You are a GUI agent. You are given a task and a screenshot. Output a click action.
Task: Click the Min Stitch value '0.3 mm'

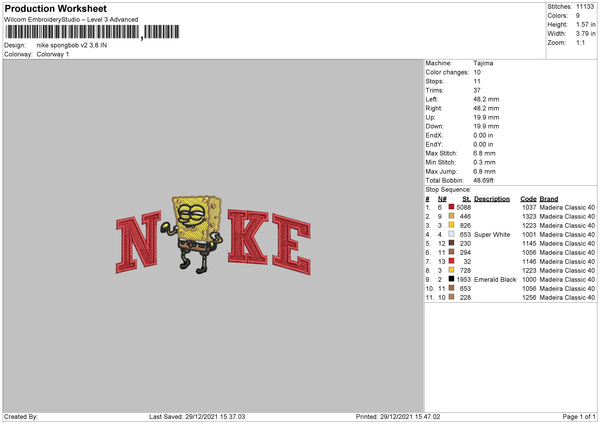[x=484, y=162]
